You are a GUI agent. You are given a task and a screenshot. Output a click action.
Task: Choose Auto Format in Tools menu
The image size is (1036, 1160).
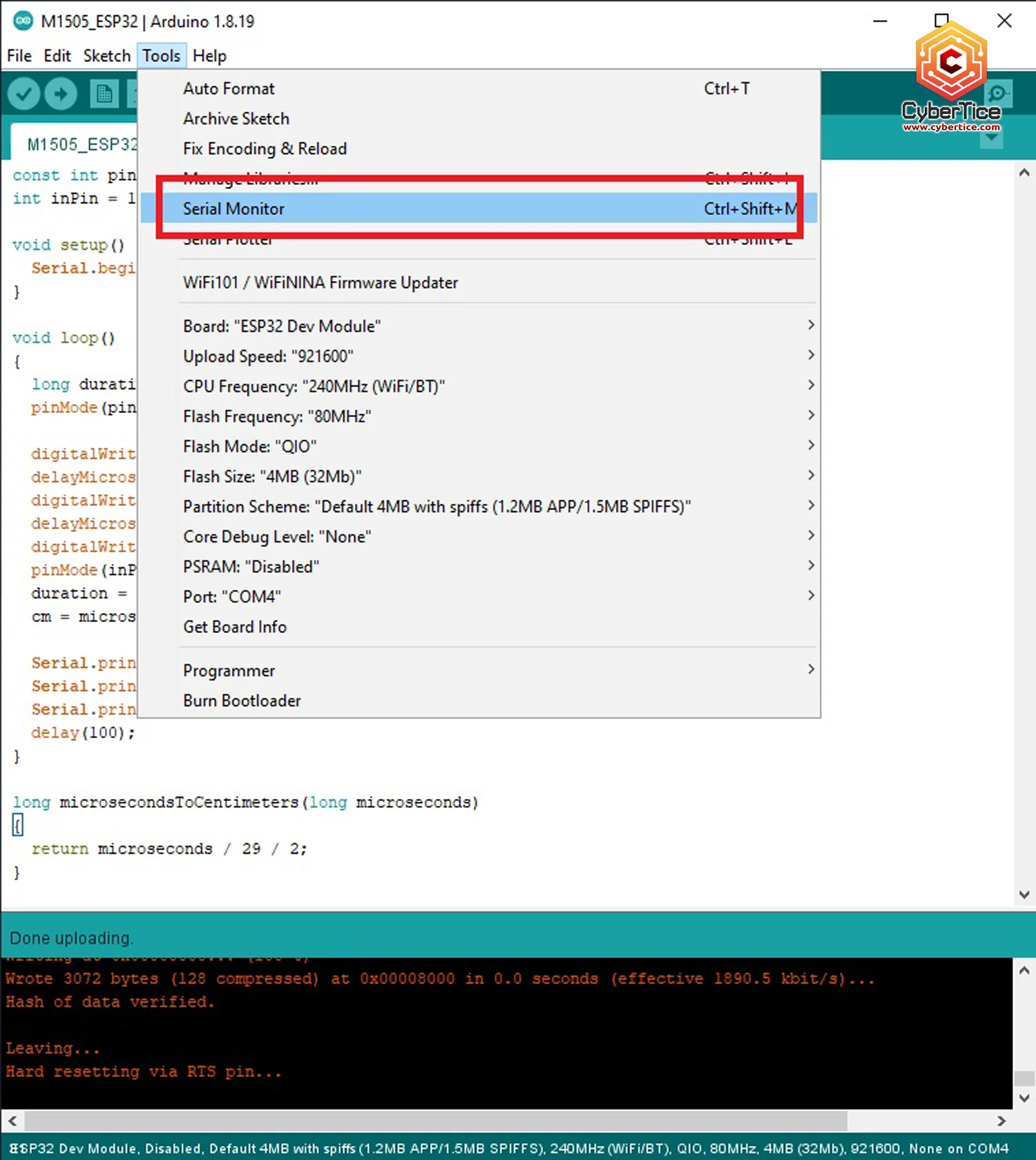(229, 89)
